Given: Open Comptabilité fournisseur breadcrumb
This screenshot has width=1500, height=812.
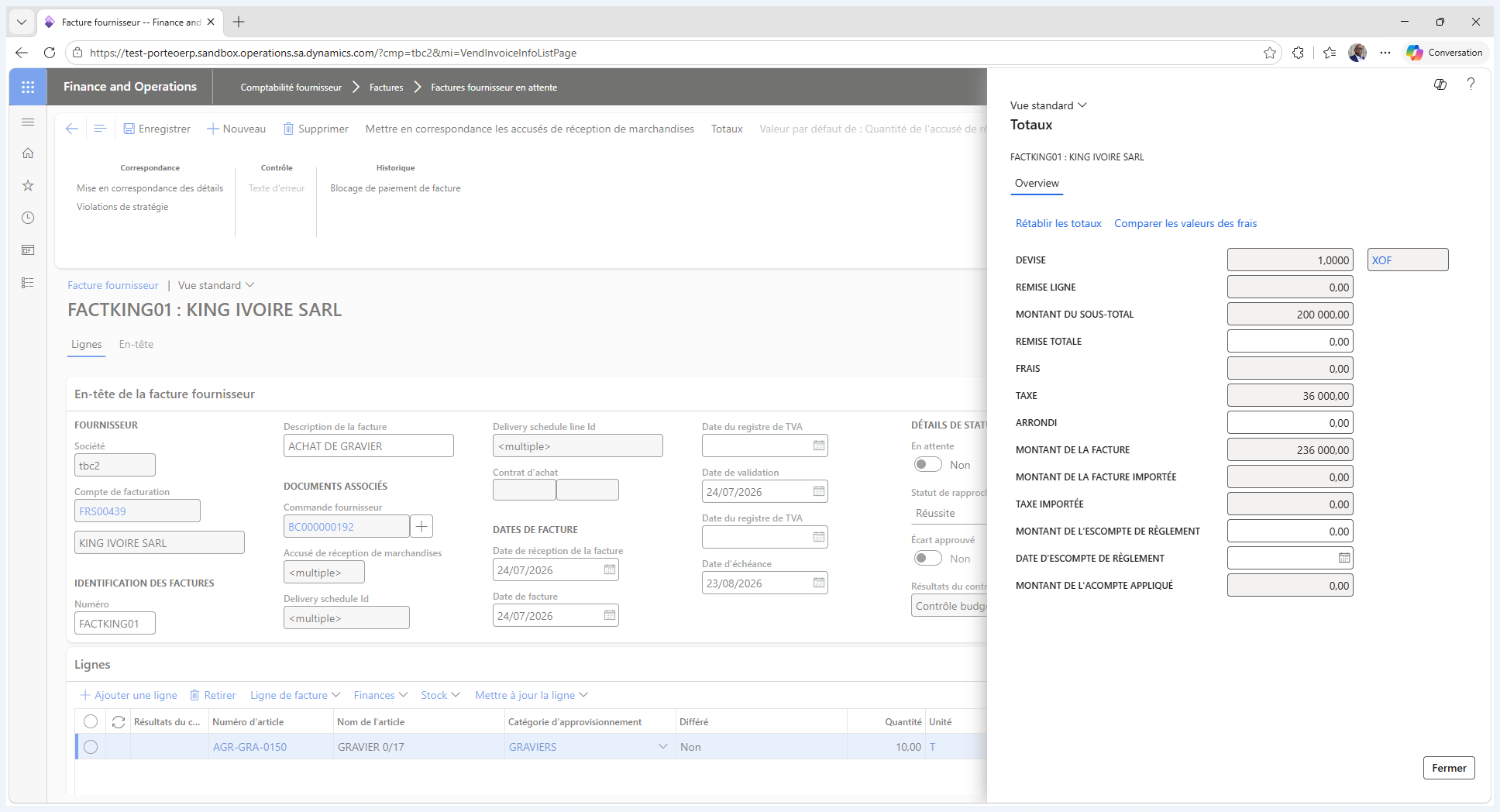Looking at the screenshot, I should 291,88.
